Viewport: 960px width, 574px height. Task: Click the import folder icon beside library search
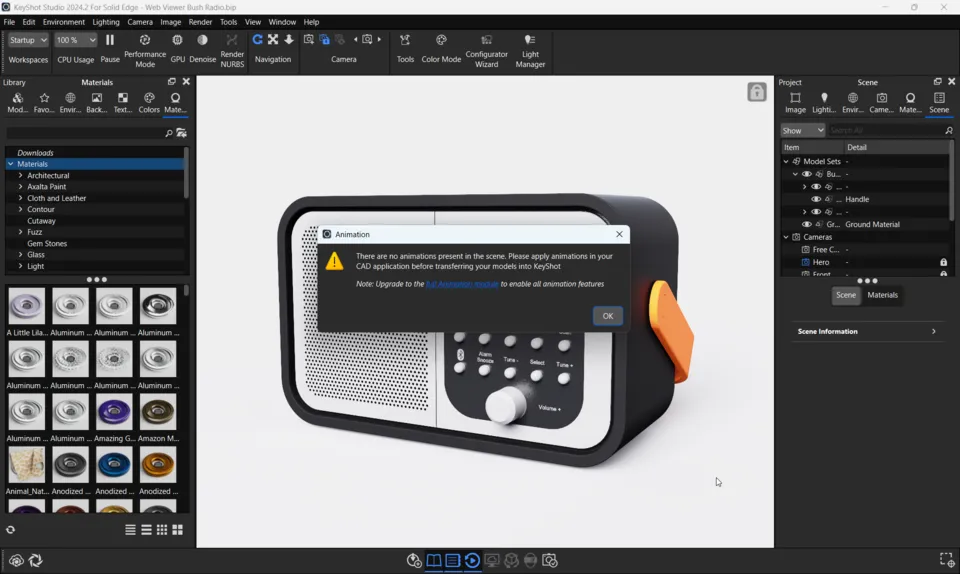click(181, 133)
